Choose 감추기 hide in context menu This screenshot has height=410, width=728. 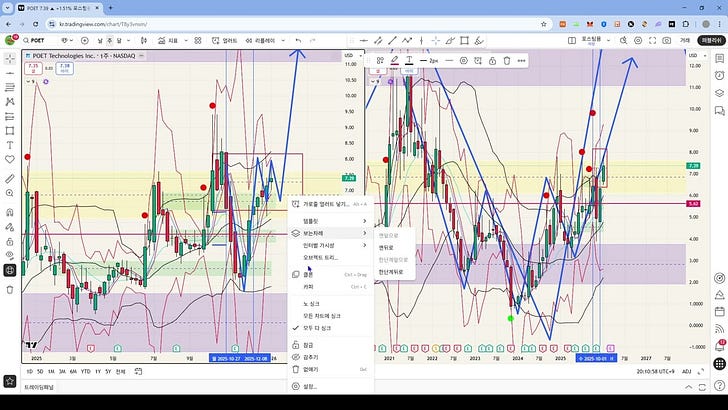330,357
